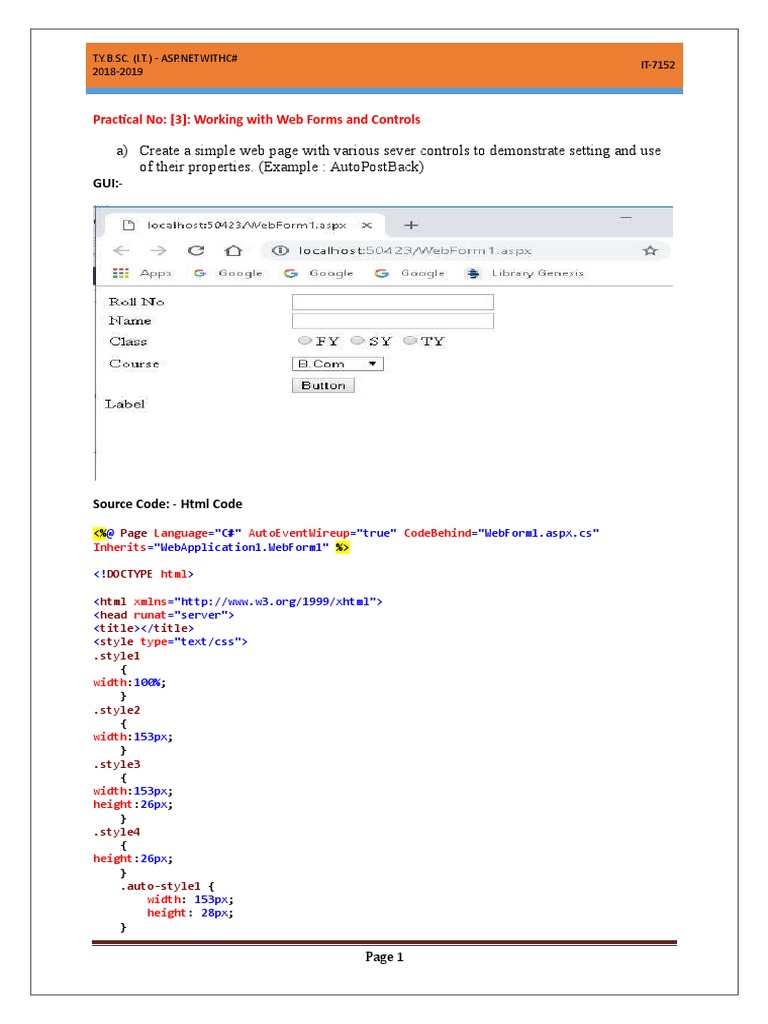
Task: Click the .style3 code line
Action: click(116, 764)
